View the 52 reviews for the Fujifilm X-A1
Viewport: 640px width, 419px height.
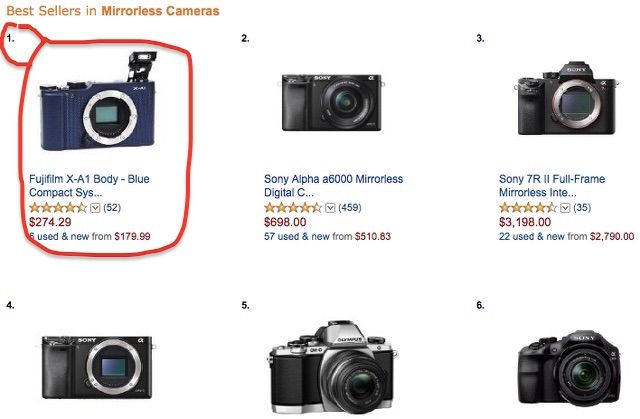[112, 208]
